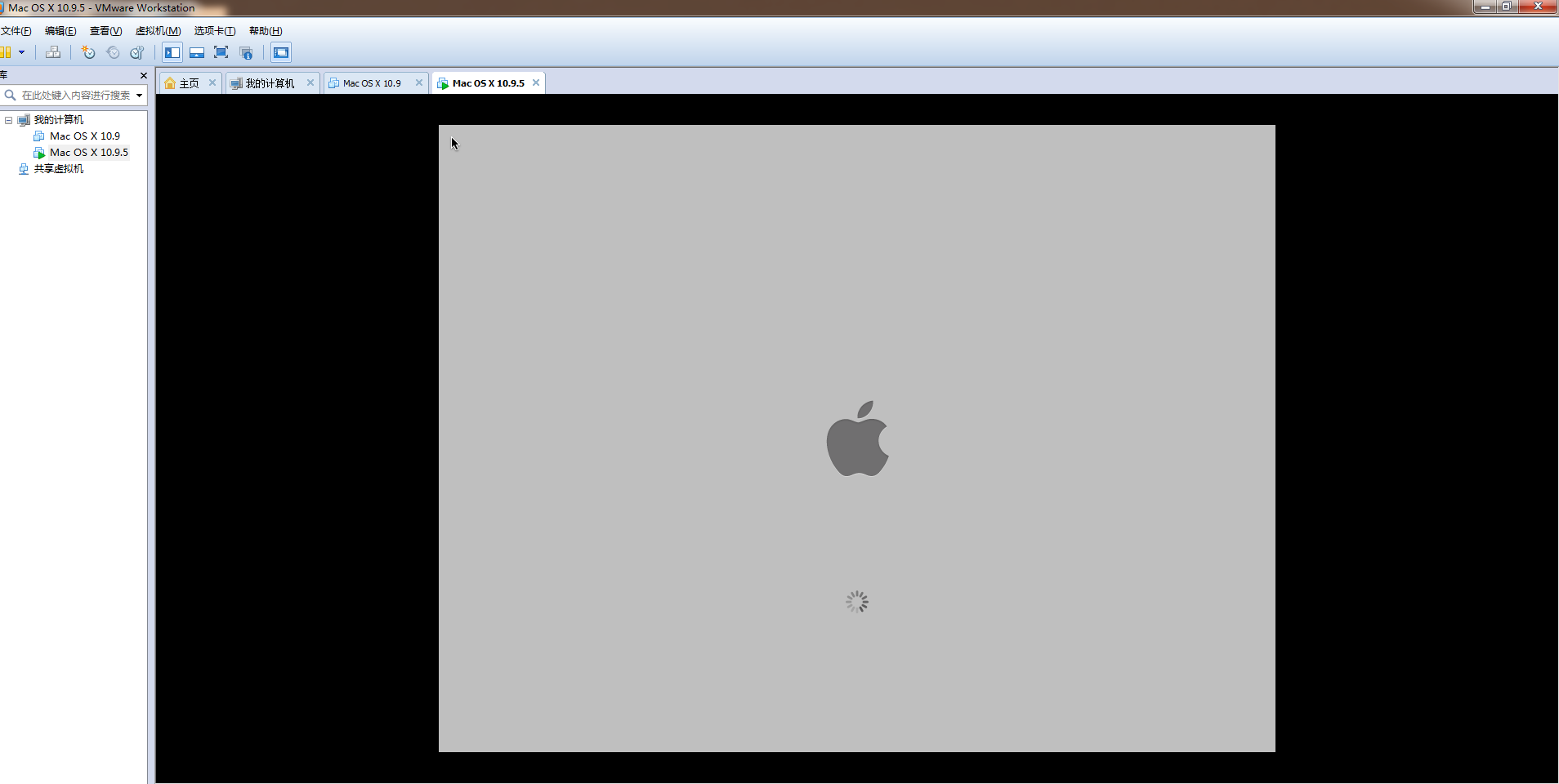Screen dimensions: 1559x784
Task: Click the running VM icon on the active tab
Action: click(x=443, y=83)
